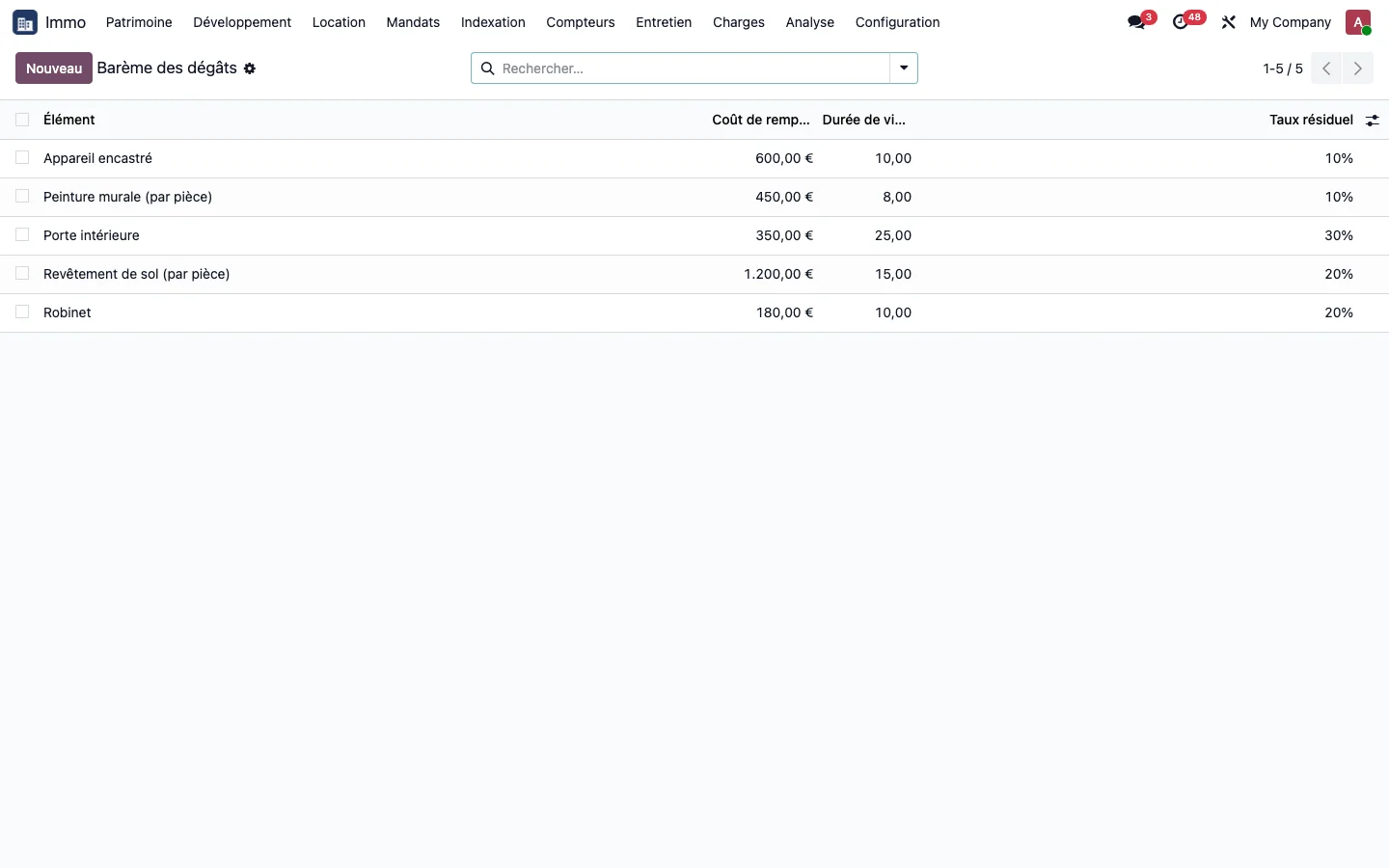Open the messages chat icon
Screen dimensions: 1389x868
click(1137, 22)
